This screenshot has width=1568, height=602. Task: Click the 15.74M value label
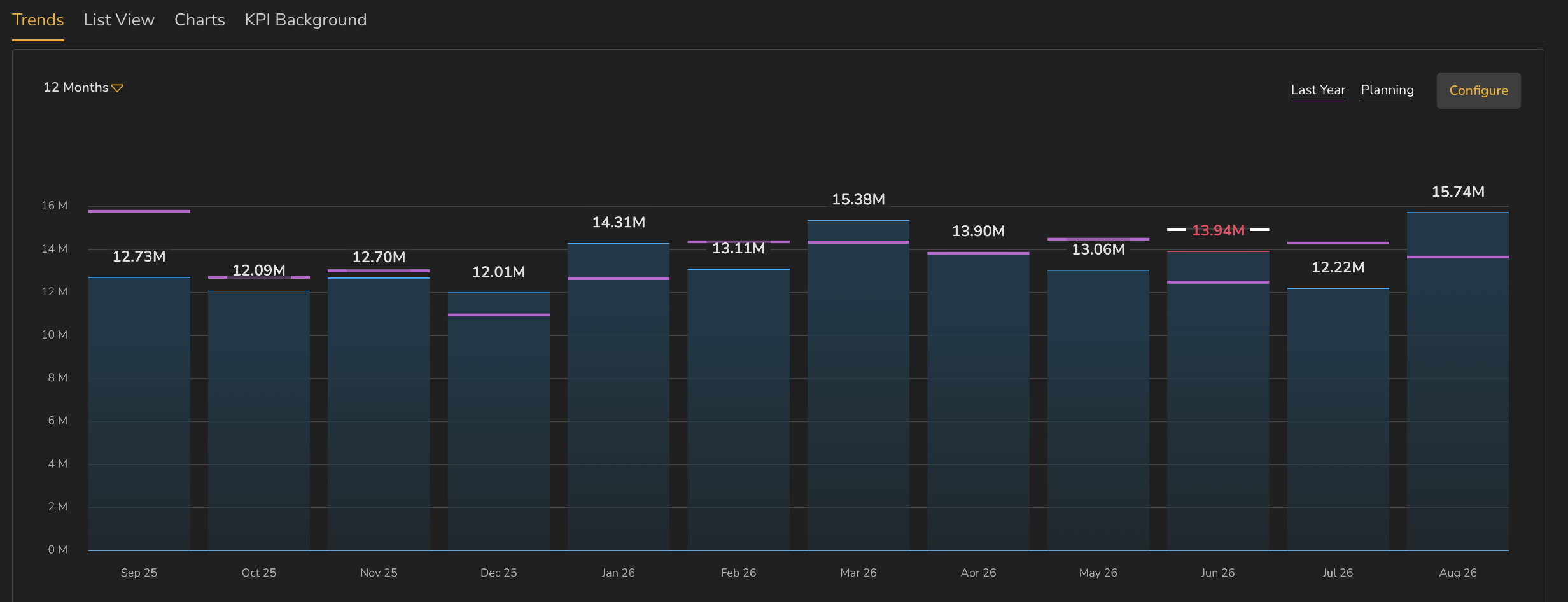[x=1458, y=192]
